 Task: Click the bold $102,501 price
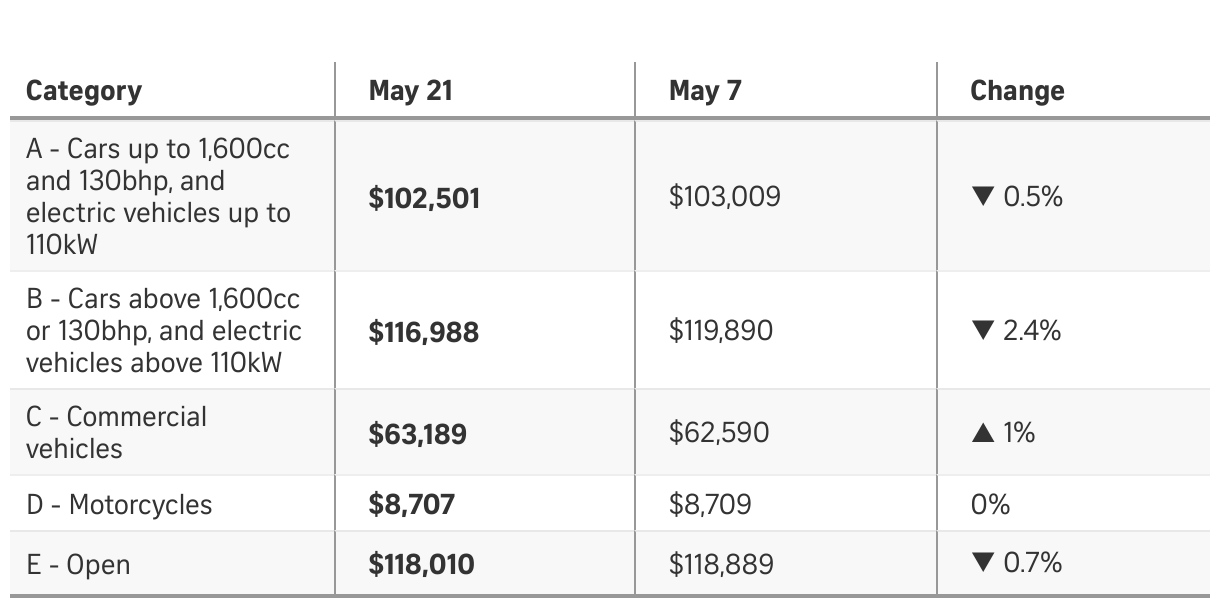[424, 198]
